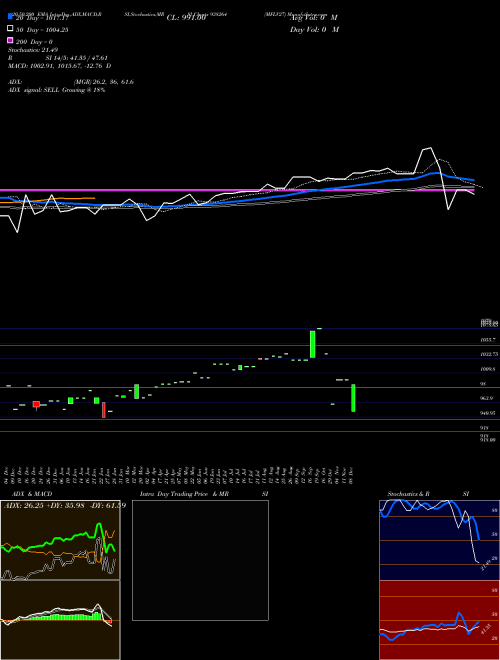500x660 pixels.
Task: Click the 'CL: 991.00' closing price text
Action: coord(186,18)
